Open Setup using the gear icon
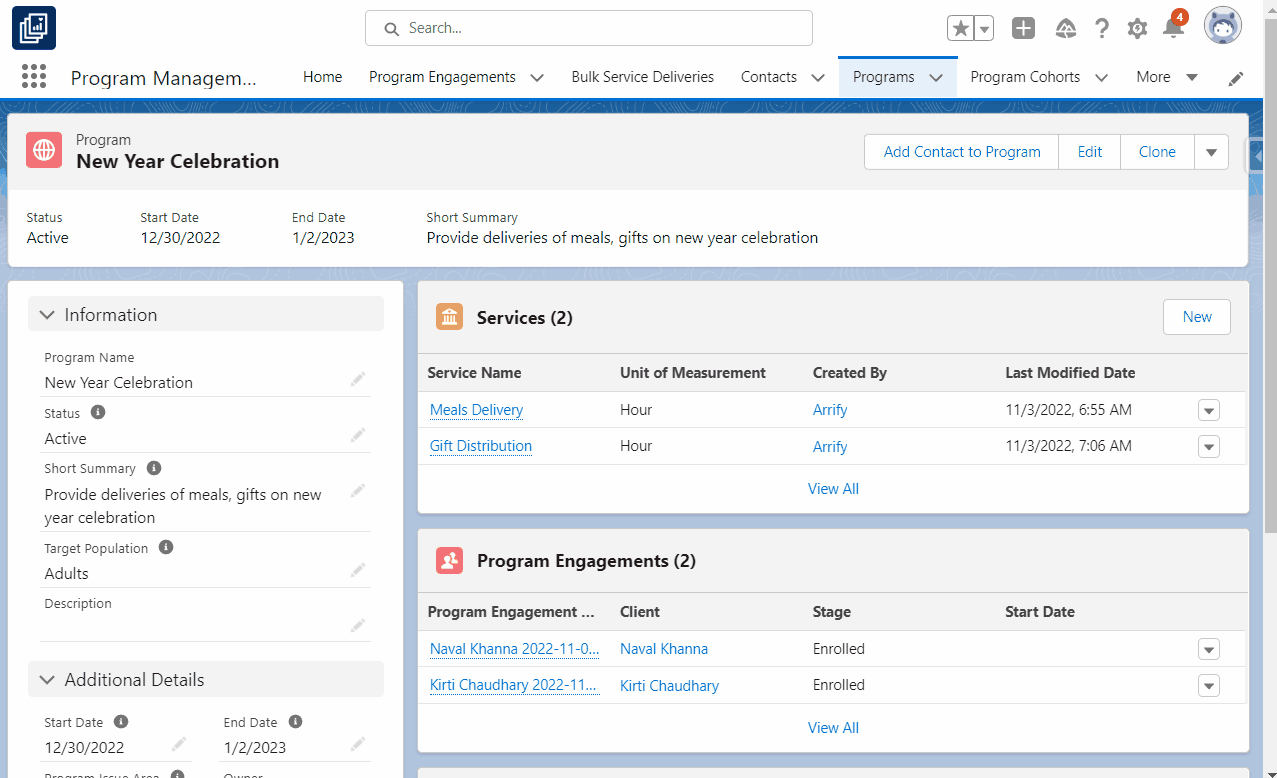The image size is (1277, 778). tap(1136, 28)
